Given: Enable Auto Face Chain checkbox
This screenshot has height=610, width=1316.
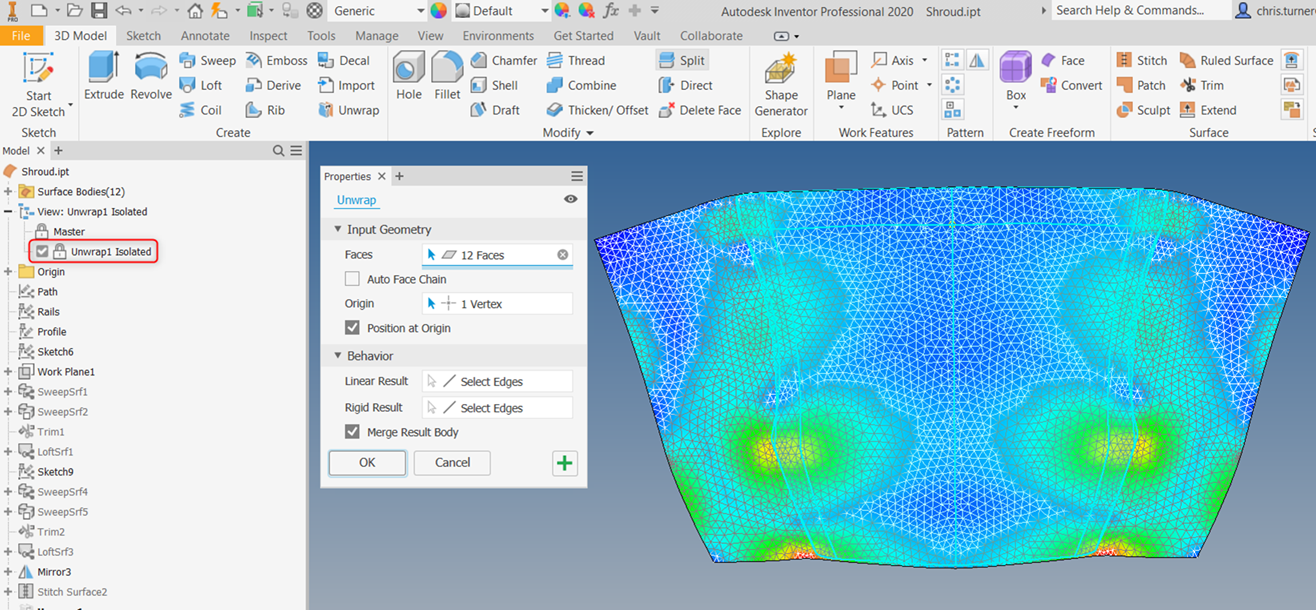Looking at the screenshot, I should click(x=352, y=280).
